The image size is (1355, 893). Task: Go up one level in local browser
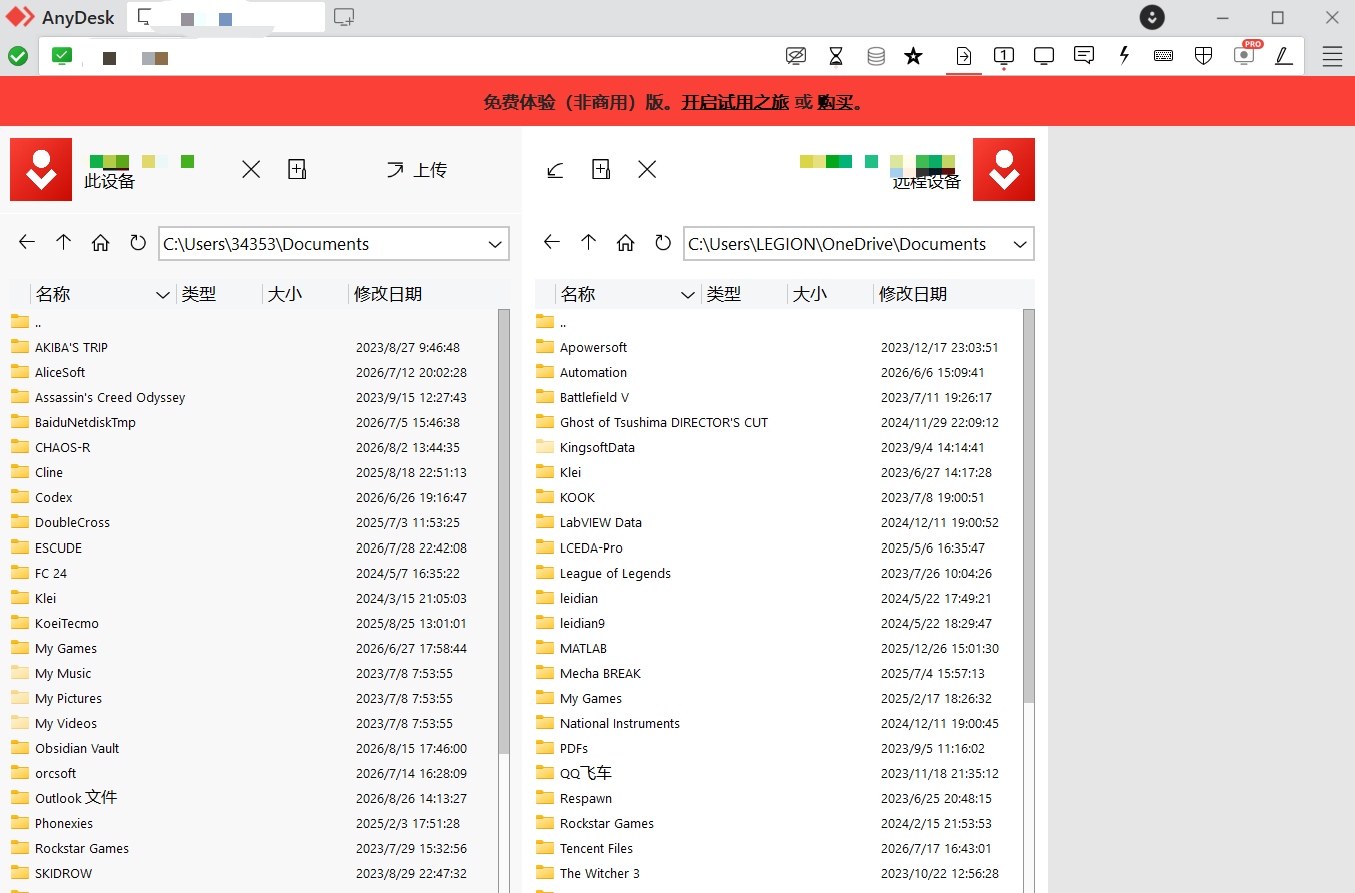click(64, 243)
